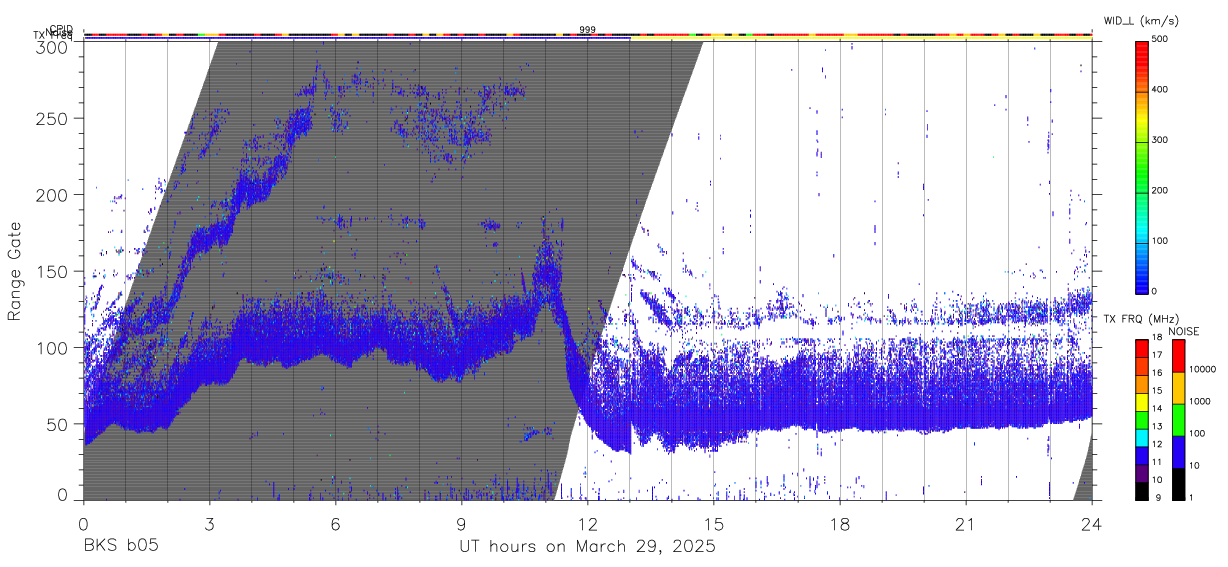The height and width of the screenshot is (567, 1228).
Task: Click the 200 tick on Range Gate axis
Action: coord(53,195)
